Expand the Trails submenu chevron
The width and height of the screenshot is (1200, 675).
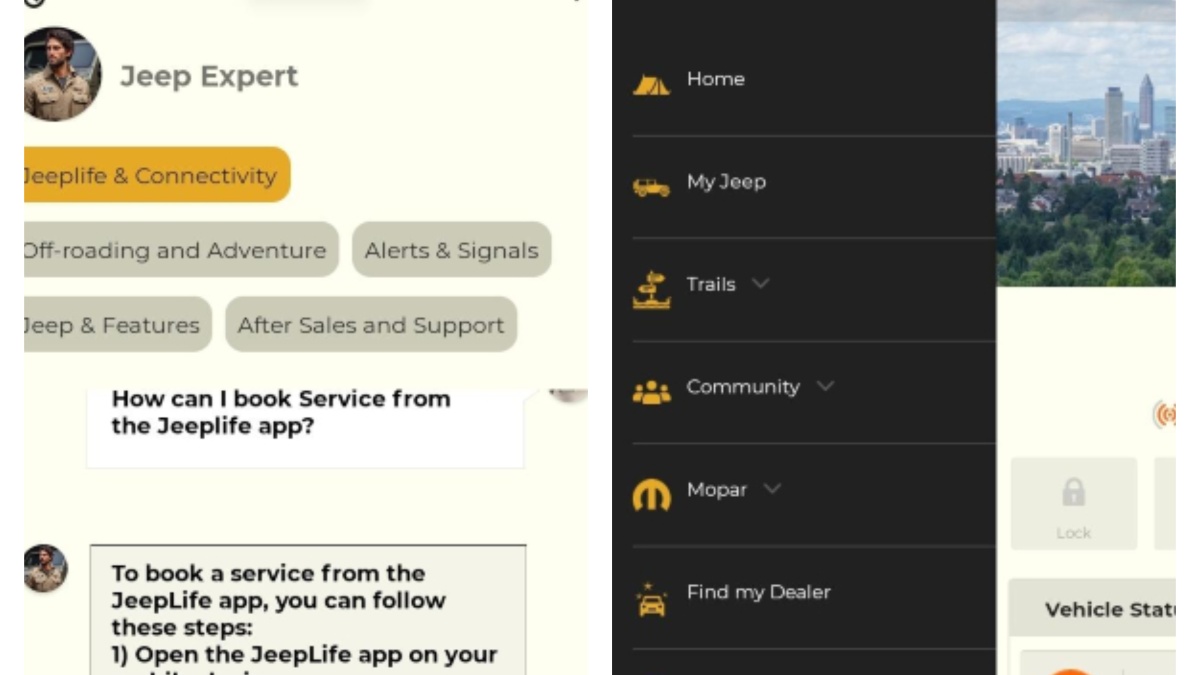[759, 284]
